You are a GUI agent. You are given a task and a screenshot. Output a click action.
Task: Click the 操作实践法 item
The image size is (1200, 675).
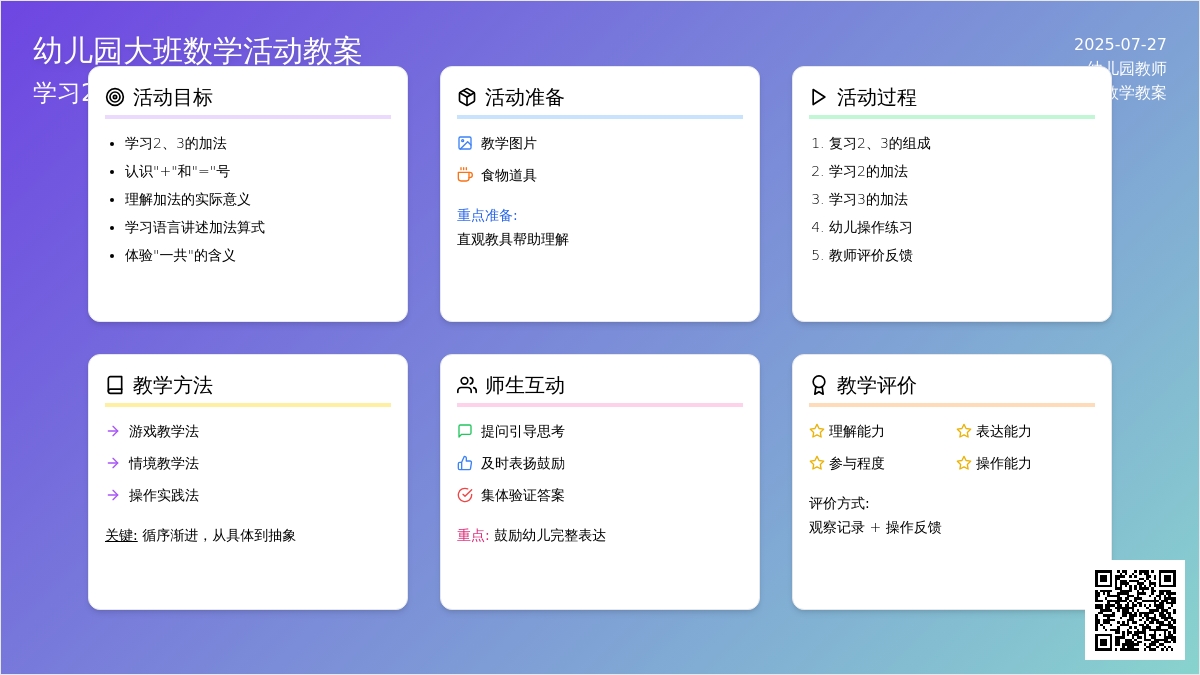click(x=164, y=495)
